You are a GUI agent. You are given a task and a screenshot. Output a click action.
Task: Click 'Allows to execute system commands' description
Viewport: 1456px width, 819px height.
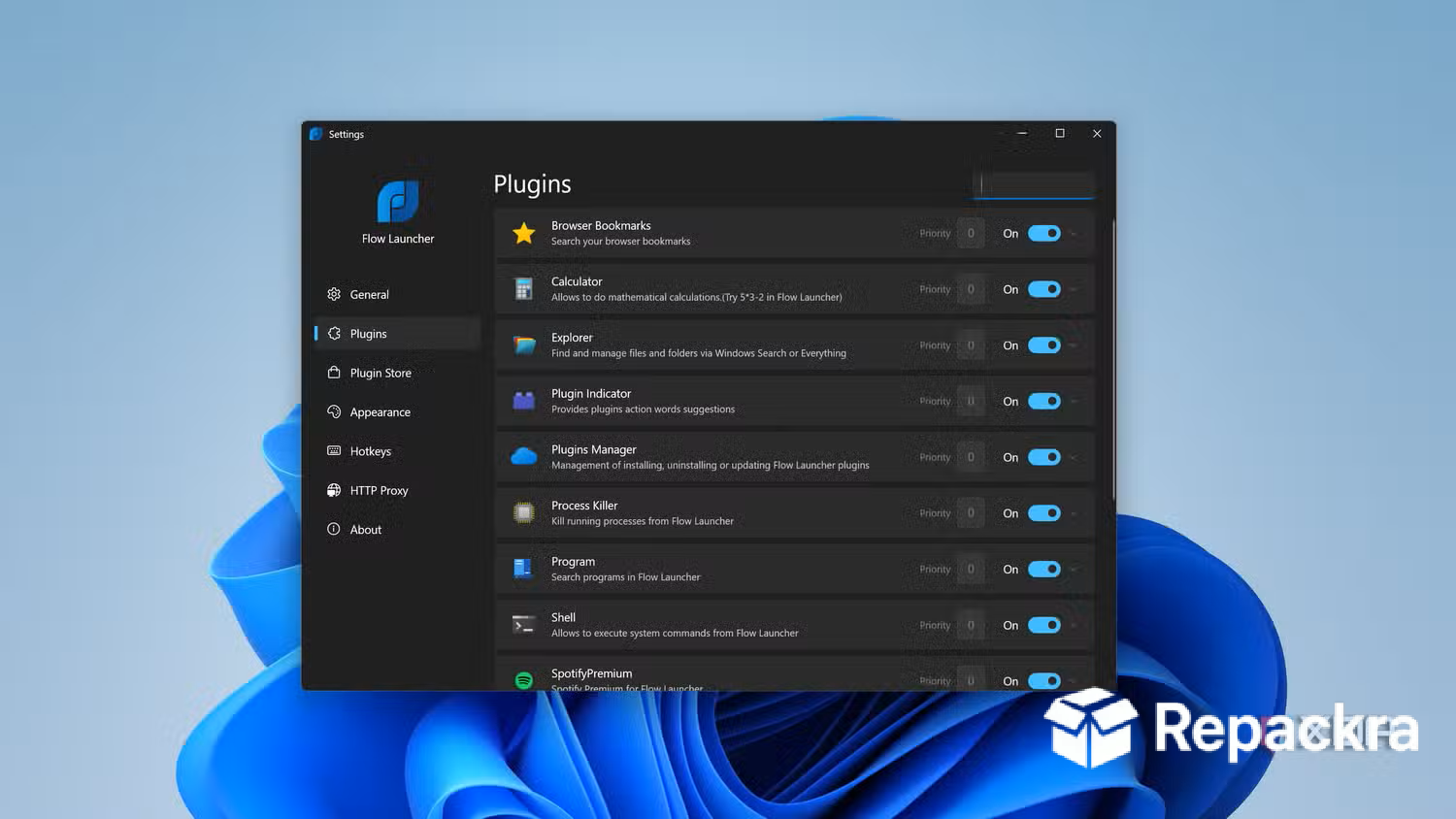click(x=676, y=634)
